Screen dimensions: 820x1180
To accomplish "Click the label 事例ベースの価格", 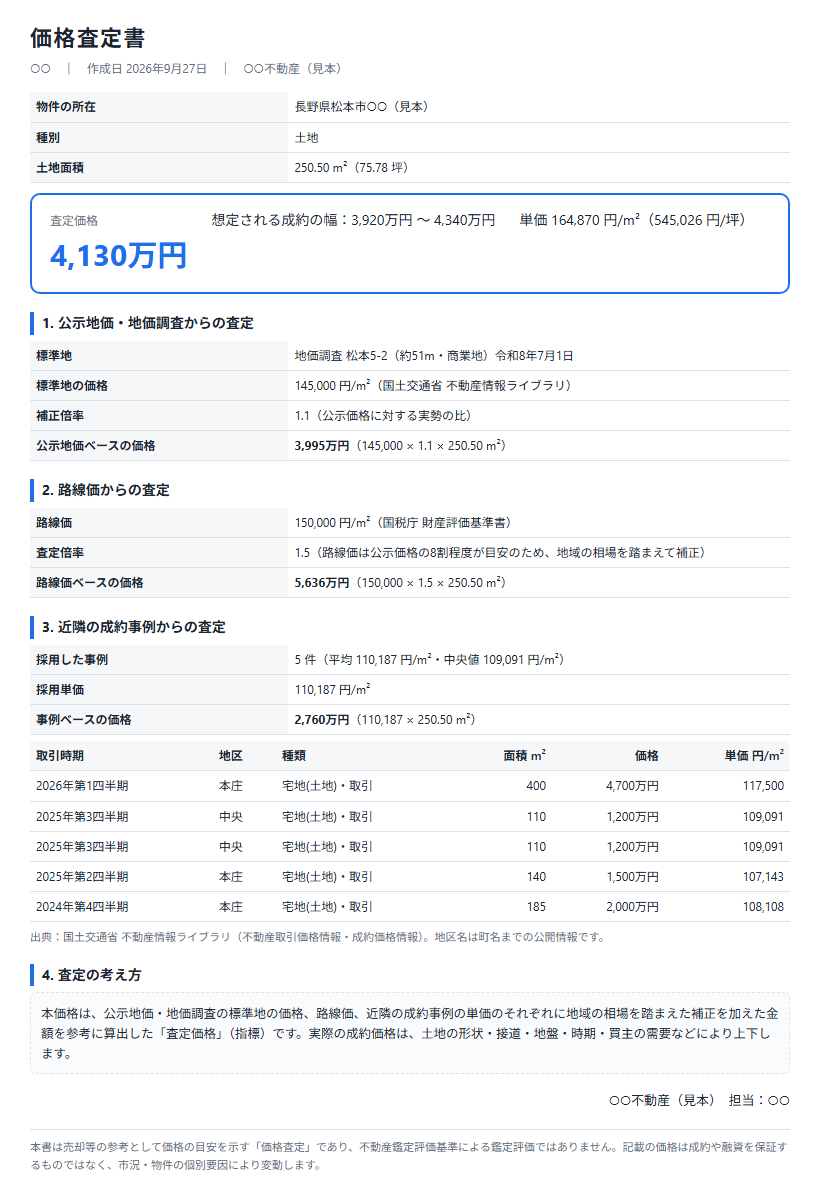I will (x=84, y=719).
